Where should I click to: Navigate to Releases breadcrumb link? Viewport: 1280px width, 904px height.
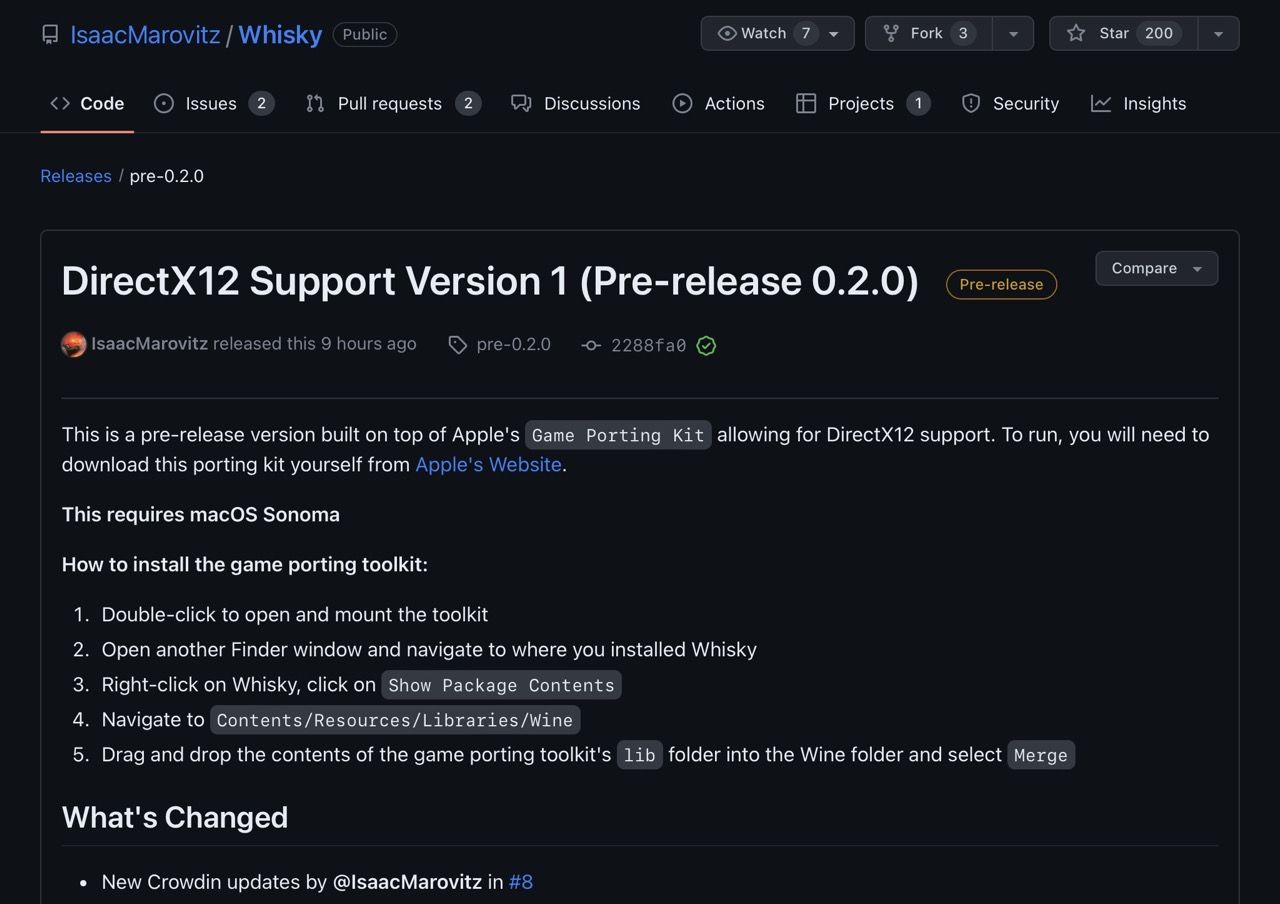(x=76, y=176)
